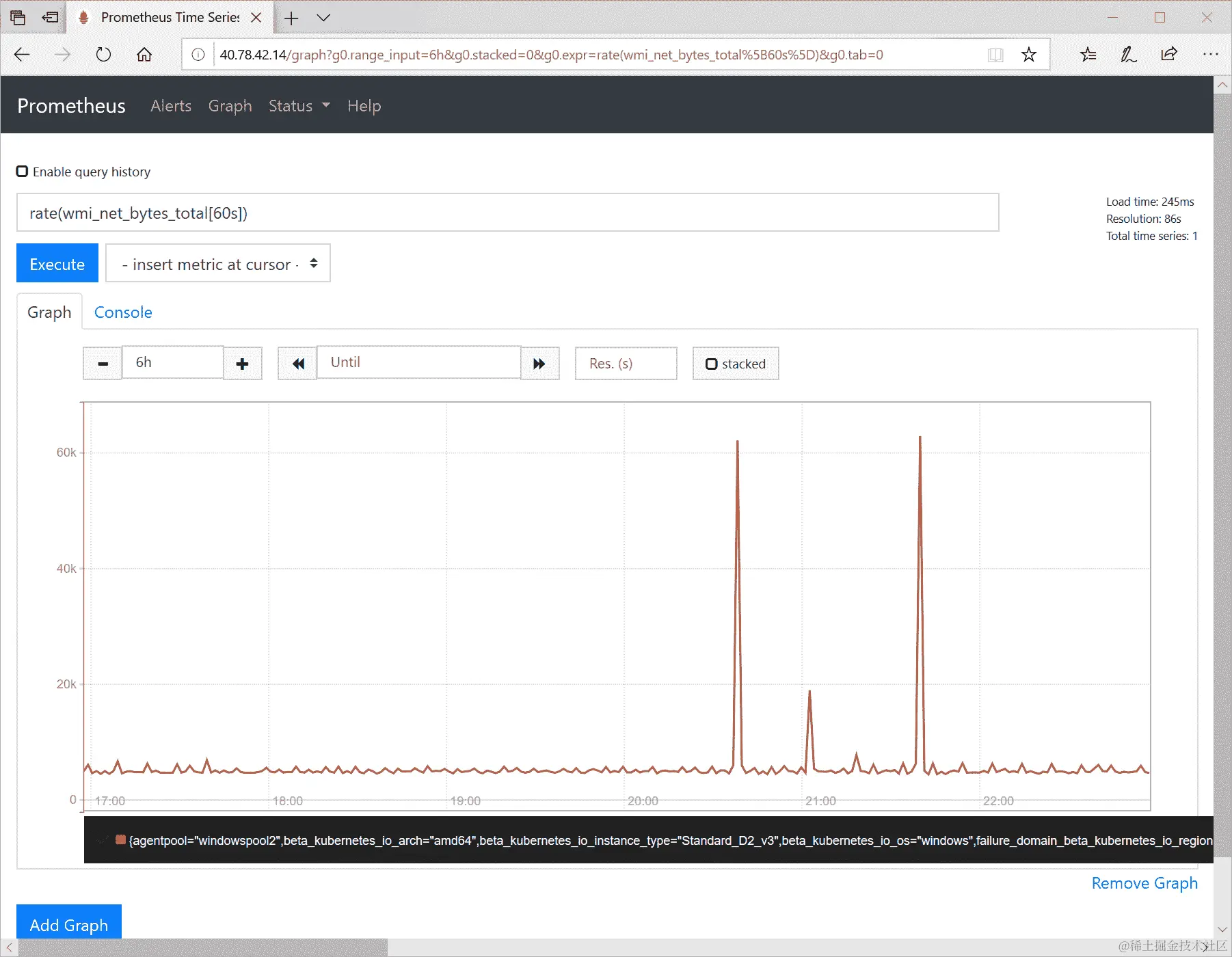This screenshot has height=957, width=1232.
Task: Open browser settings ellipsis menu
Action: 1210,55
